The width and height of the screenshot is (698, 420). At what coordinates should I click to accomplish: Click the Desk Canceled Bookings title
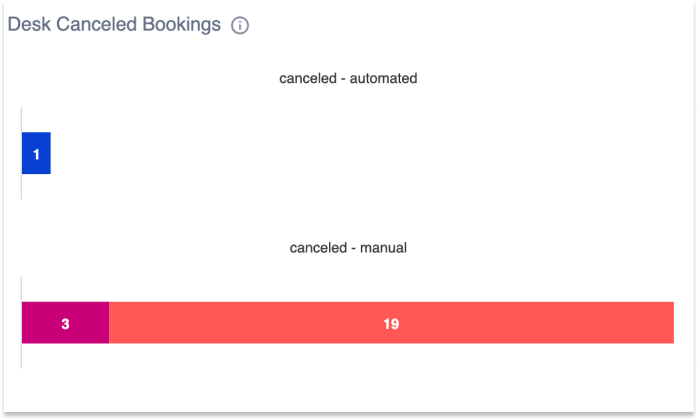tap(114, 25)
